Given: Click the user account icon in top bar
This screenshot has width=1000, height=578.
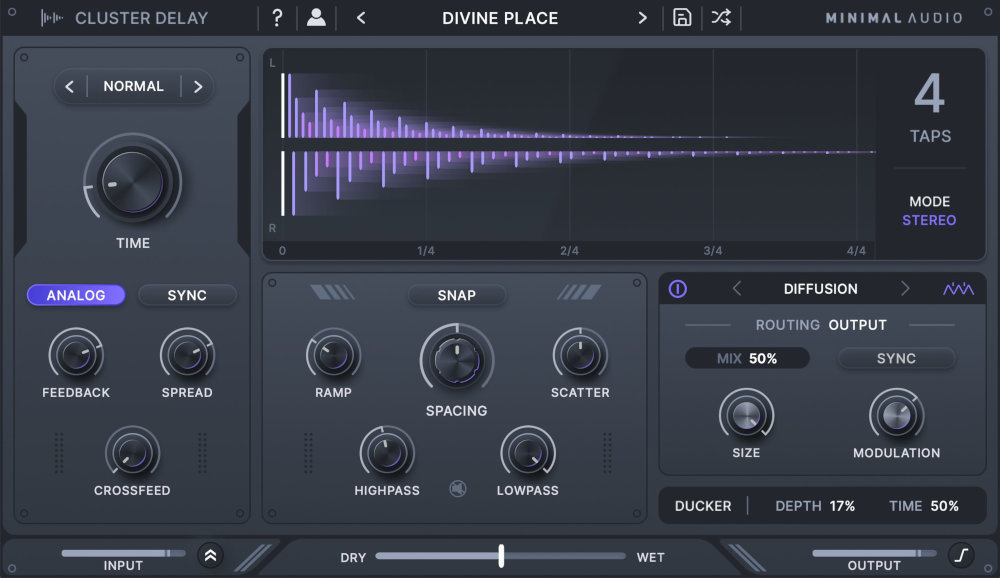Looking at the screenshot, I should (x=316, y=17).
